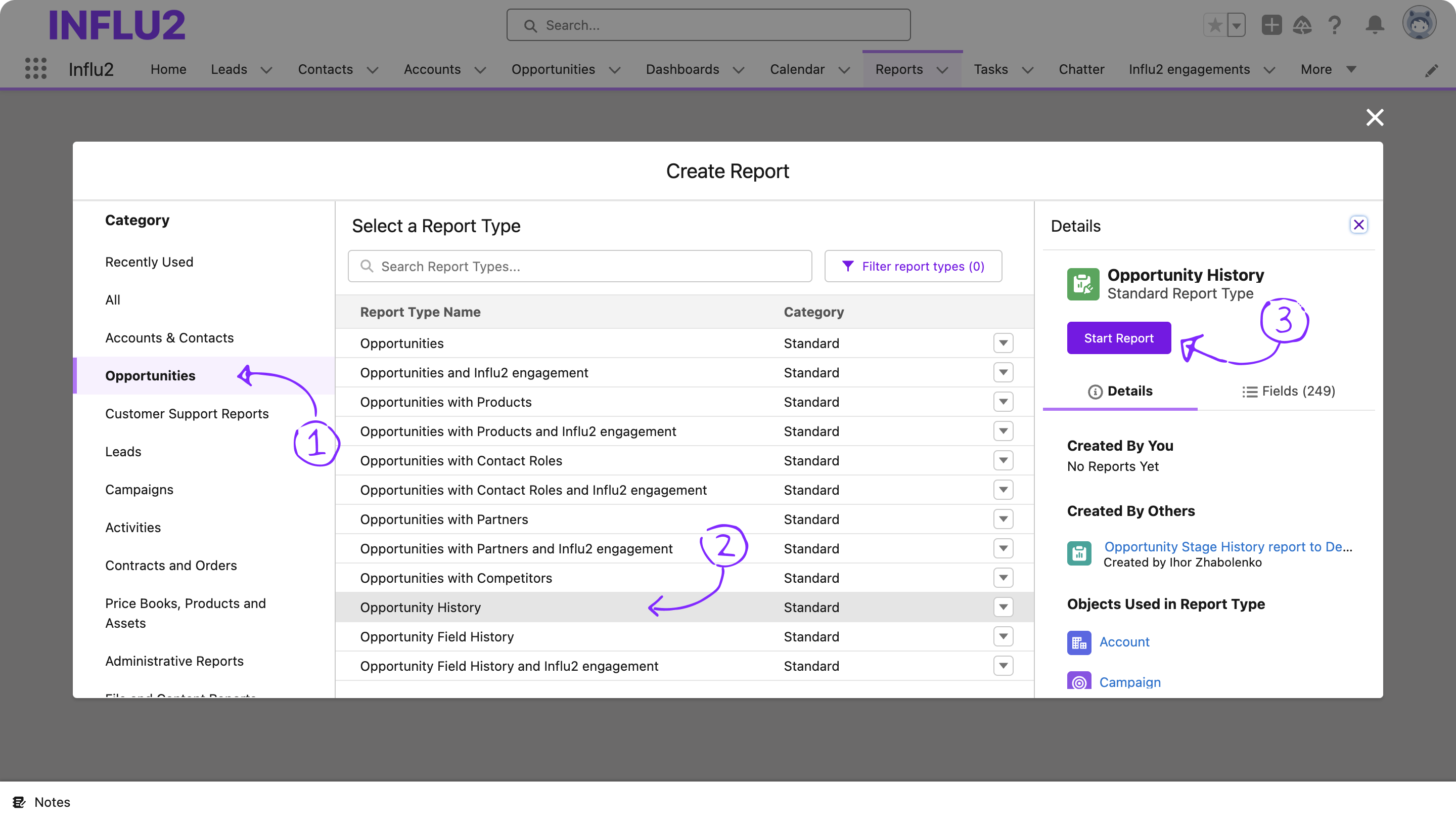1456x822 pixels.
Task: Select the Price Books, Products and Assets category
Action: [x=186, y=613]
